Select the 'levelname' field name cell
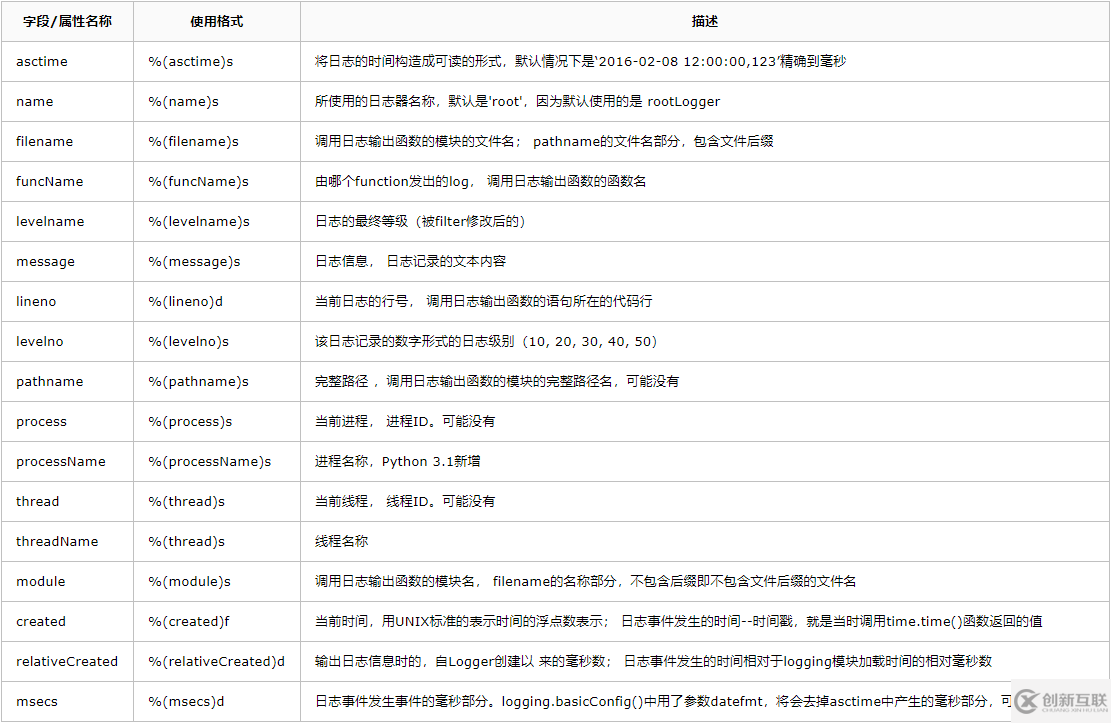Image resolution: width=1111 pixels, height=723 pixels. click(67, 222)
